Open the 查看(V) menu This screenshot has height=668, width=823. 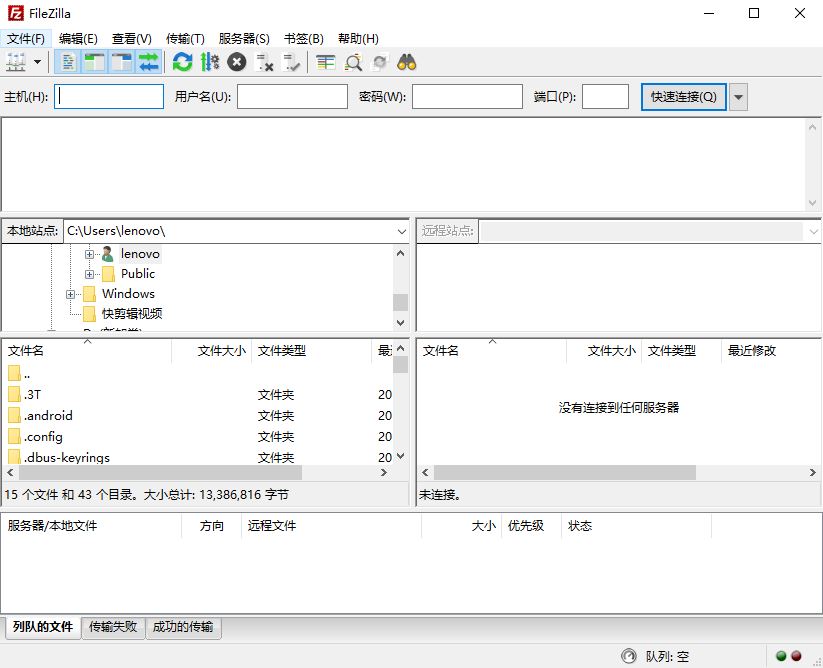click(132, 39)
